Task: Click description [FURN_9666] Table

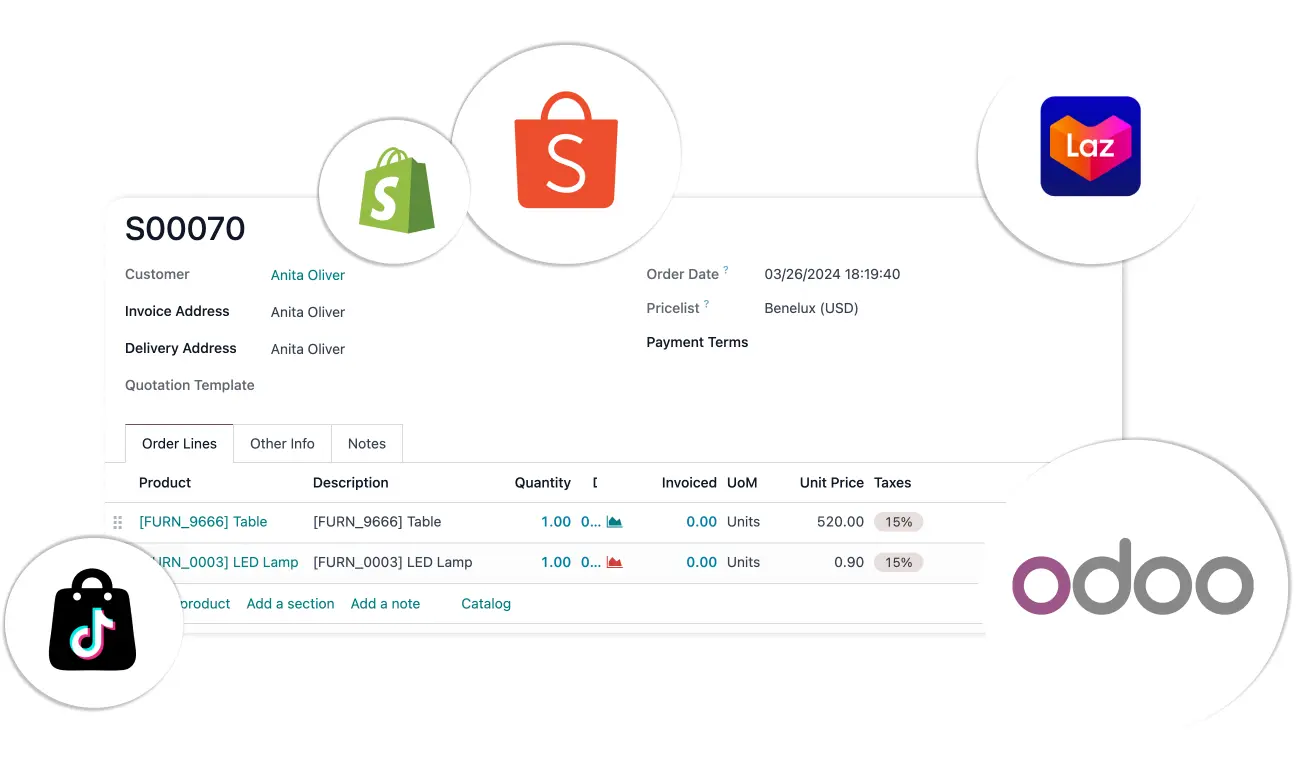Action: [x=377, y=522]
